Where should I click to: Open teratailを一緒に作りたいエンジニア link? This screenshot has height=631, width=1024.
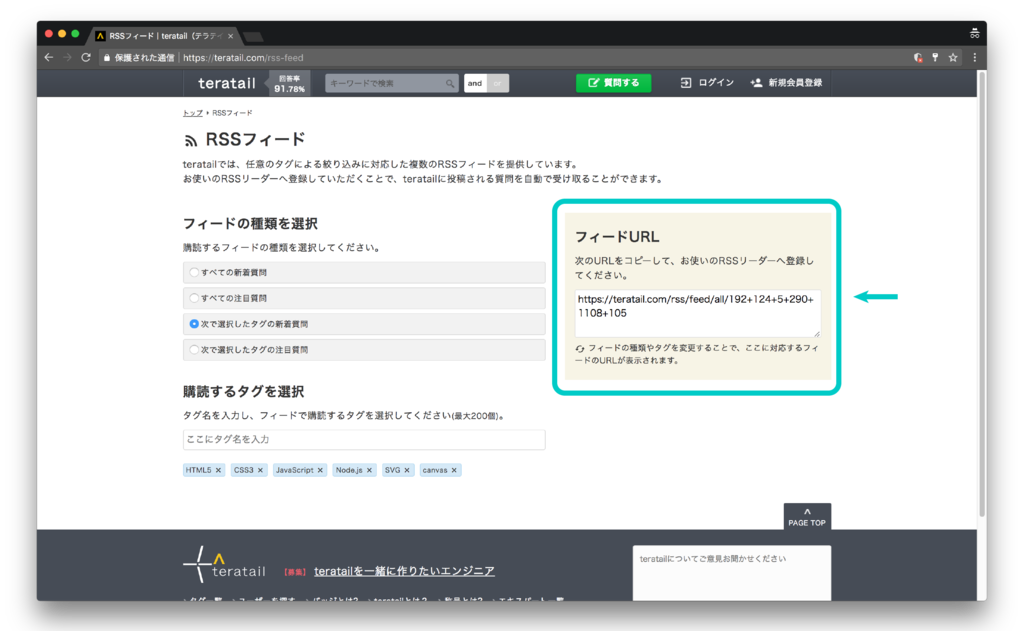404,571
